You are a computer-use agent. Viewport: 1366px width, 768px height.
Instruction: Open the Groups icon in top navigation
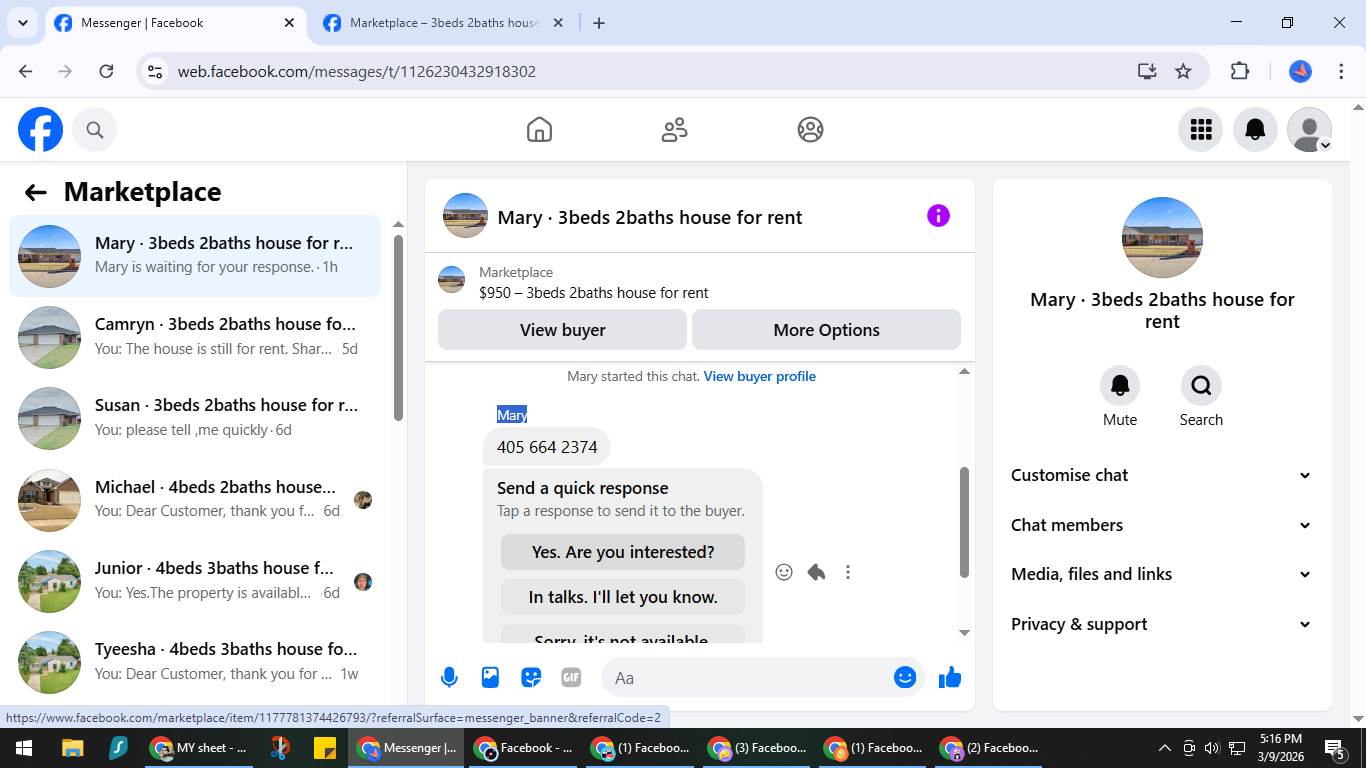pos(810,130)
